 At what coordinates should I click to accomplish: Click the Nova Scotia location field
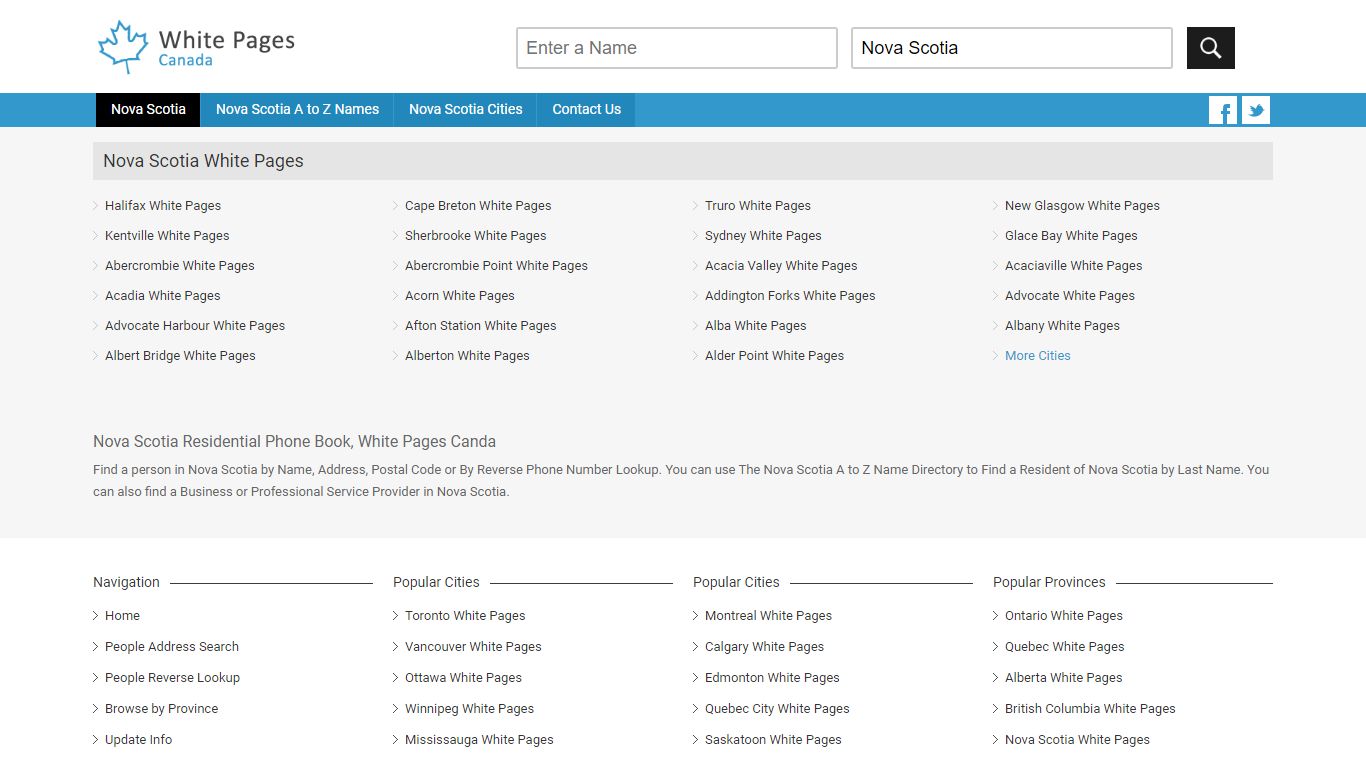[1012, 48]
